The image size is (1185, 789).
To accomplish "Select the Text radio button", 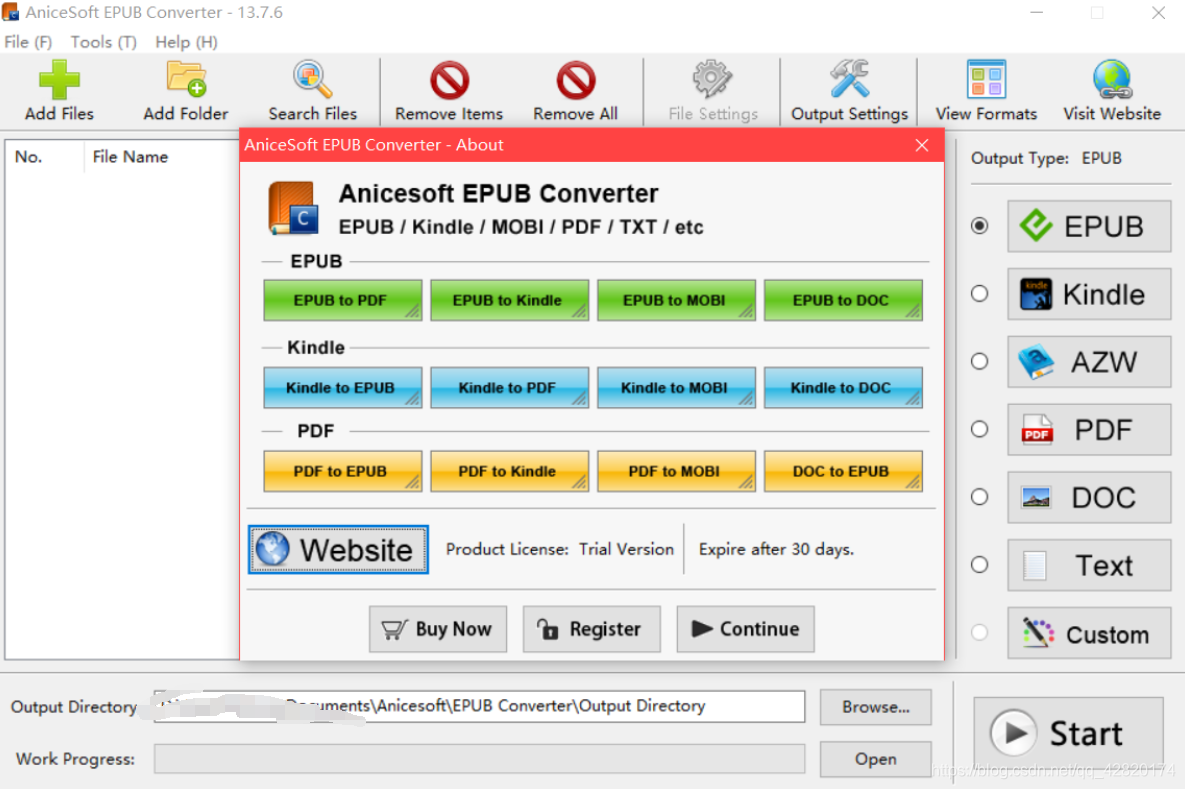I will 979,565.
